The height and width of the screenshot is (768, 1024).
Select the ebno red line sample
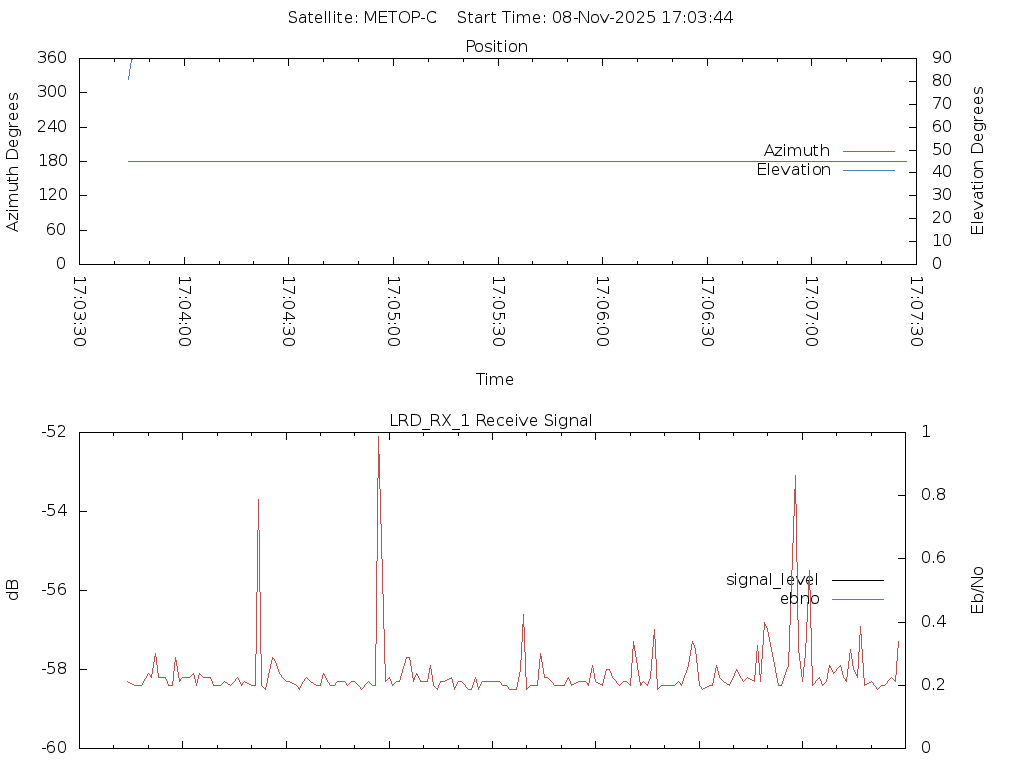pos(857,599)
